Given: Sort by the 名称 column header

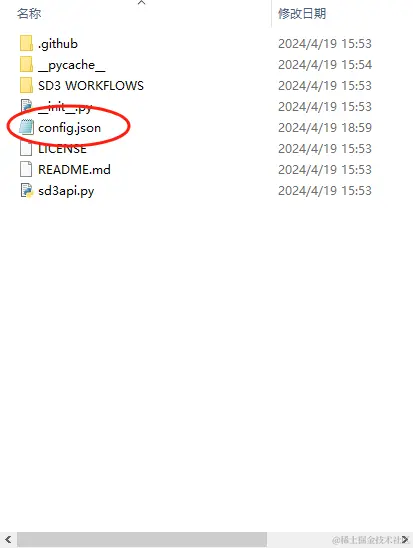Looking at the screenshot, I should (29, 13).
